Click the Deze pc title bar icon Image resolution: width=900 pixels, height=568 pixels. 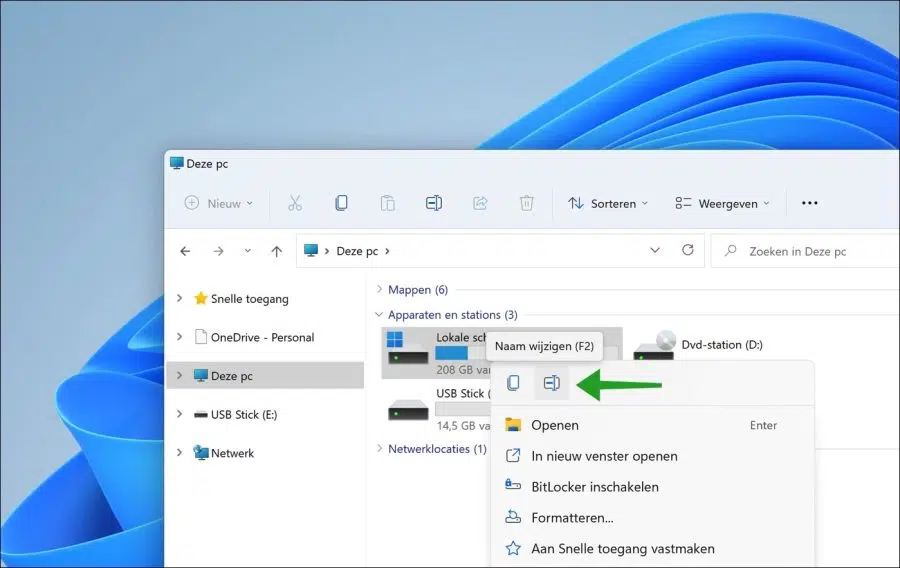(177, 164)
